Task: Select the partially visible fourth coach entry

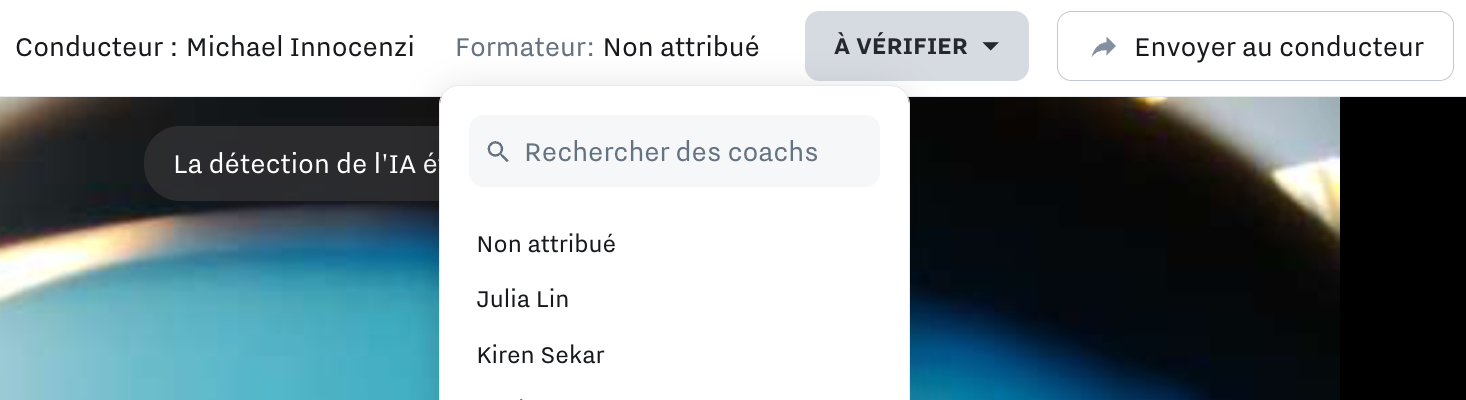Action: tap(674, 393)
